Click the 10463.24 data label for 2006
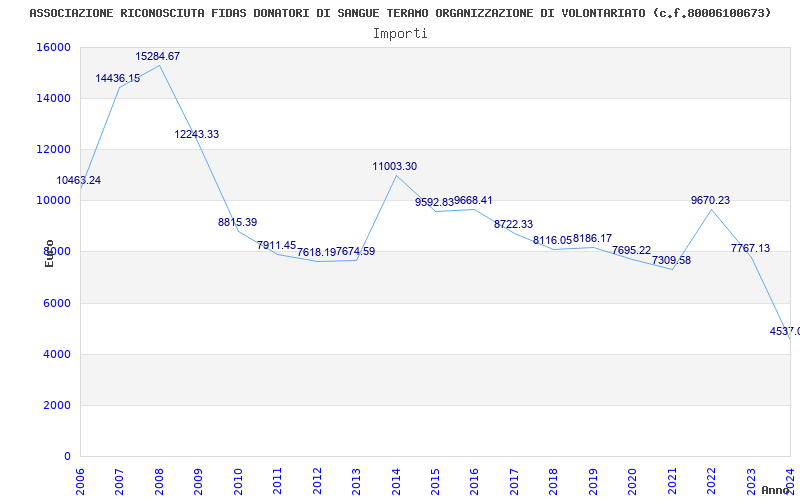 tap(79, 180)
